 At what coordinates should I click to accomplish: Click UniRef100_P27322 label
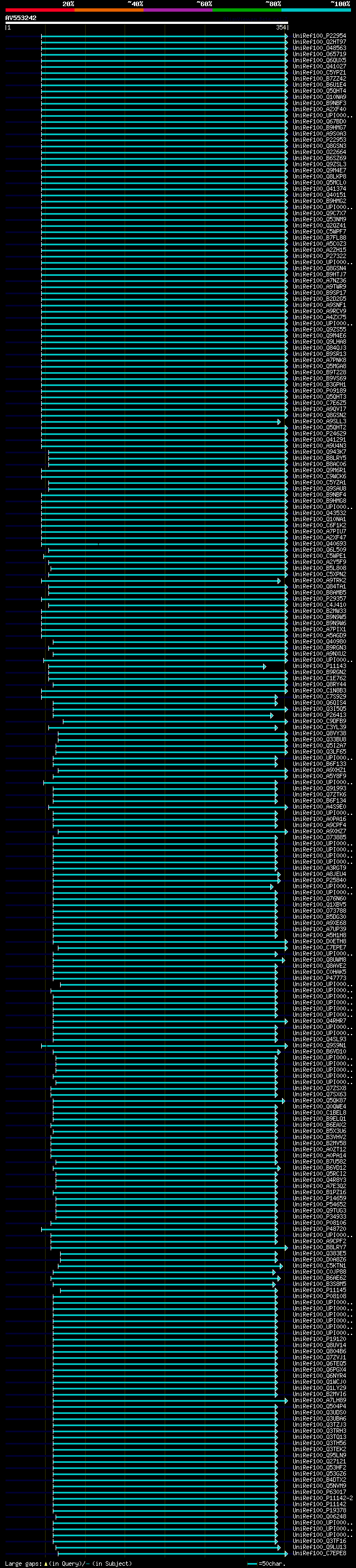click(319, 256)
